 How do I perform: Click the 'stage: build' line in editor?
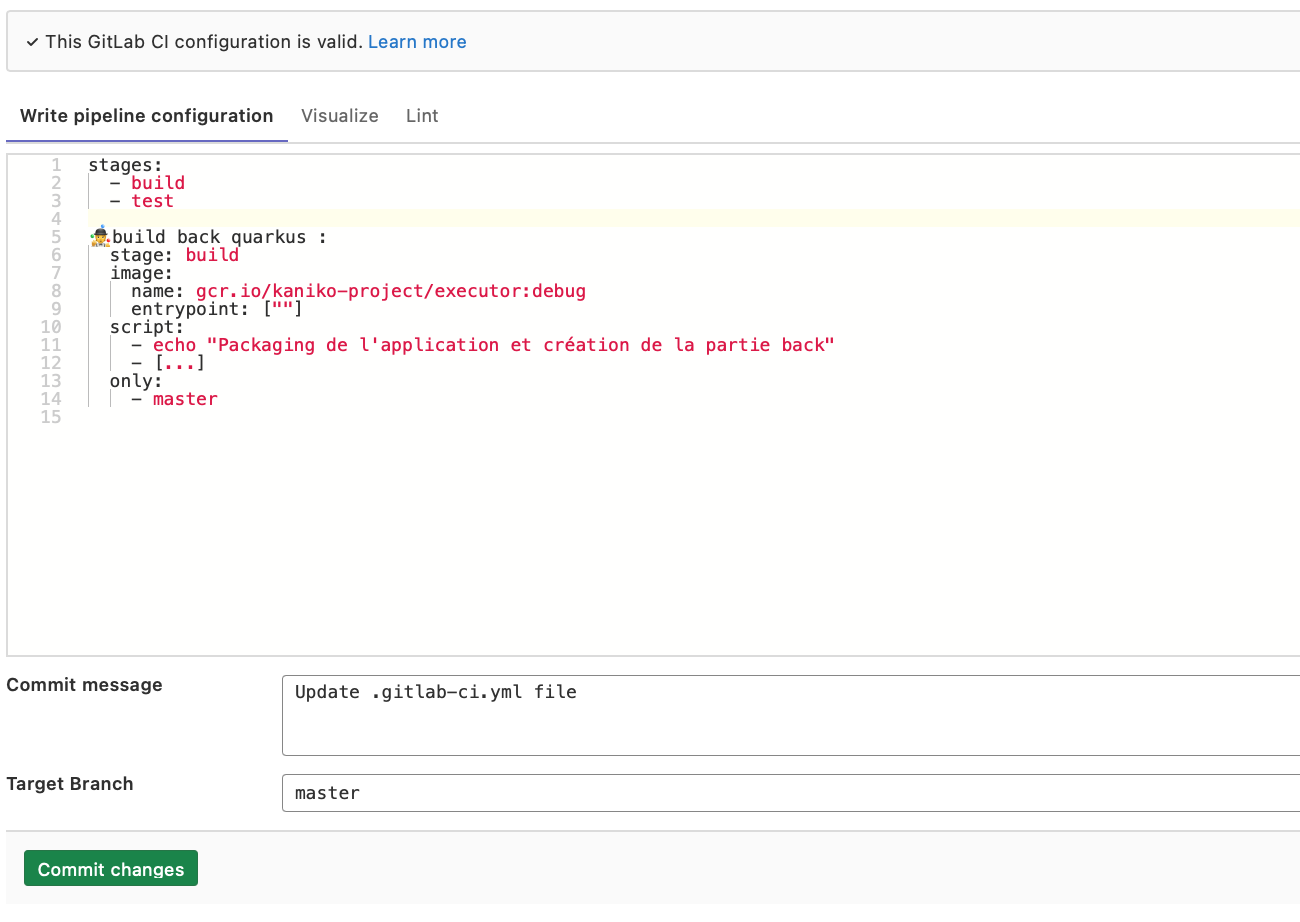click(174, 255)
